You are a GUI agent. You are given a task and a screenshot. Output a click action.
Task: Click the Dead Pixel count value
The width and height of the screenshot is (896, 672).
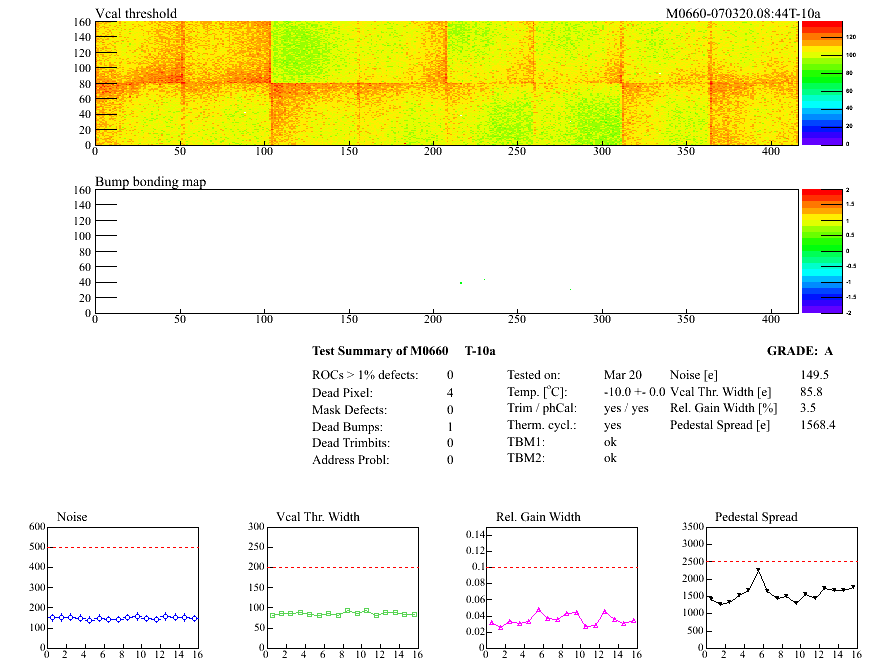click(450, 392)
